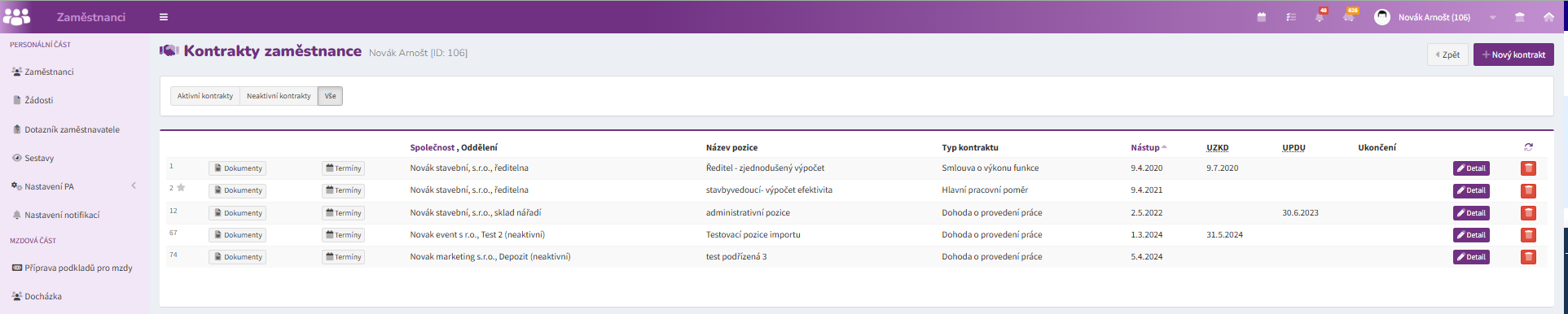Select the Vše filter

(330, 96)
